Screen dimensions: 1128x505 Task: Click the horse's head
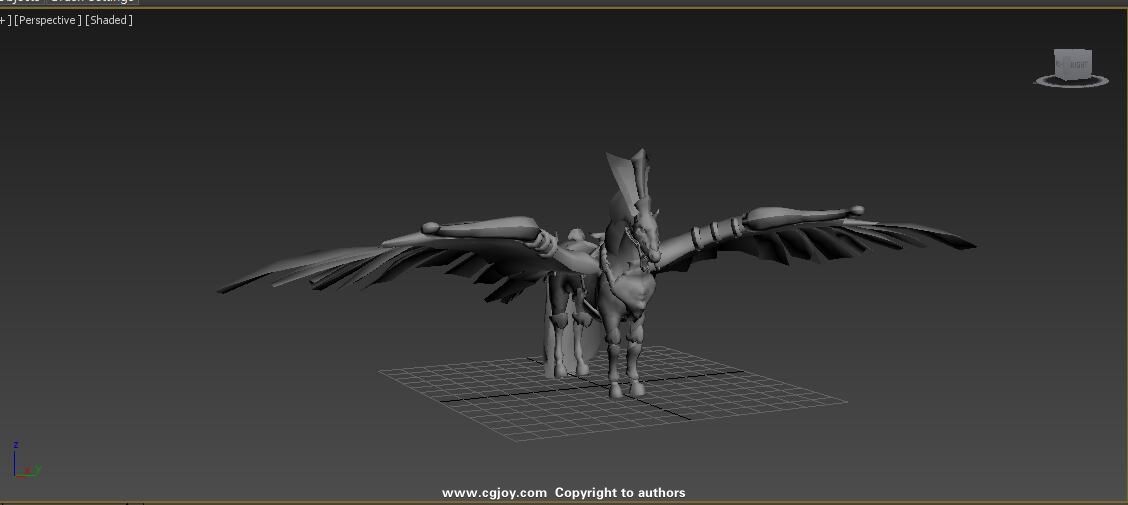(x=643, y=240)
